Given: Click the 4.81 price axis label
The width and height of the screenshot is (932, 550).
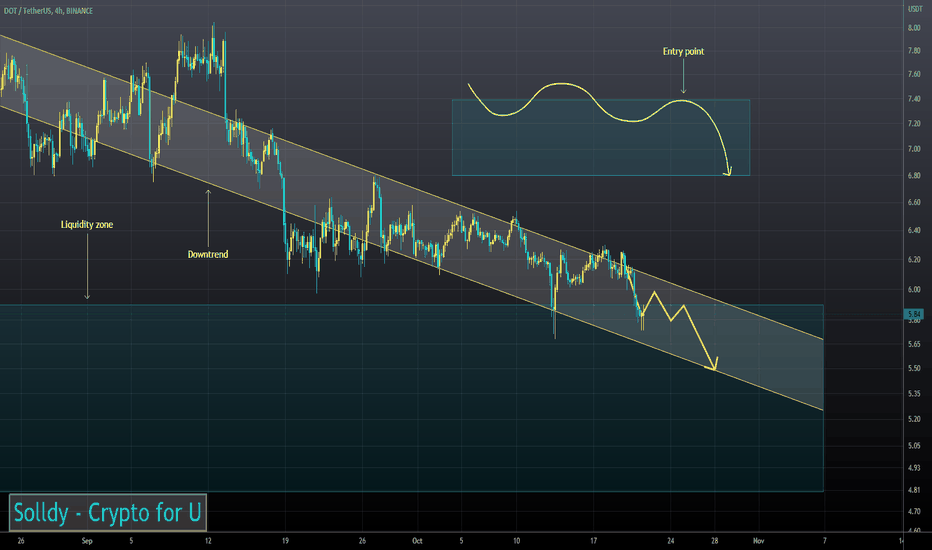Looking at the screenshot, I should click(x=914, y=491).
